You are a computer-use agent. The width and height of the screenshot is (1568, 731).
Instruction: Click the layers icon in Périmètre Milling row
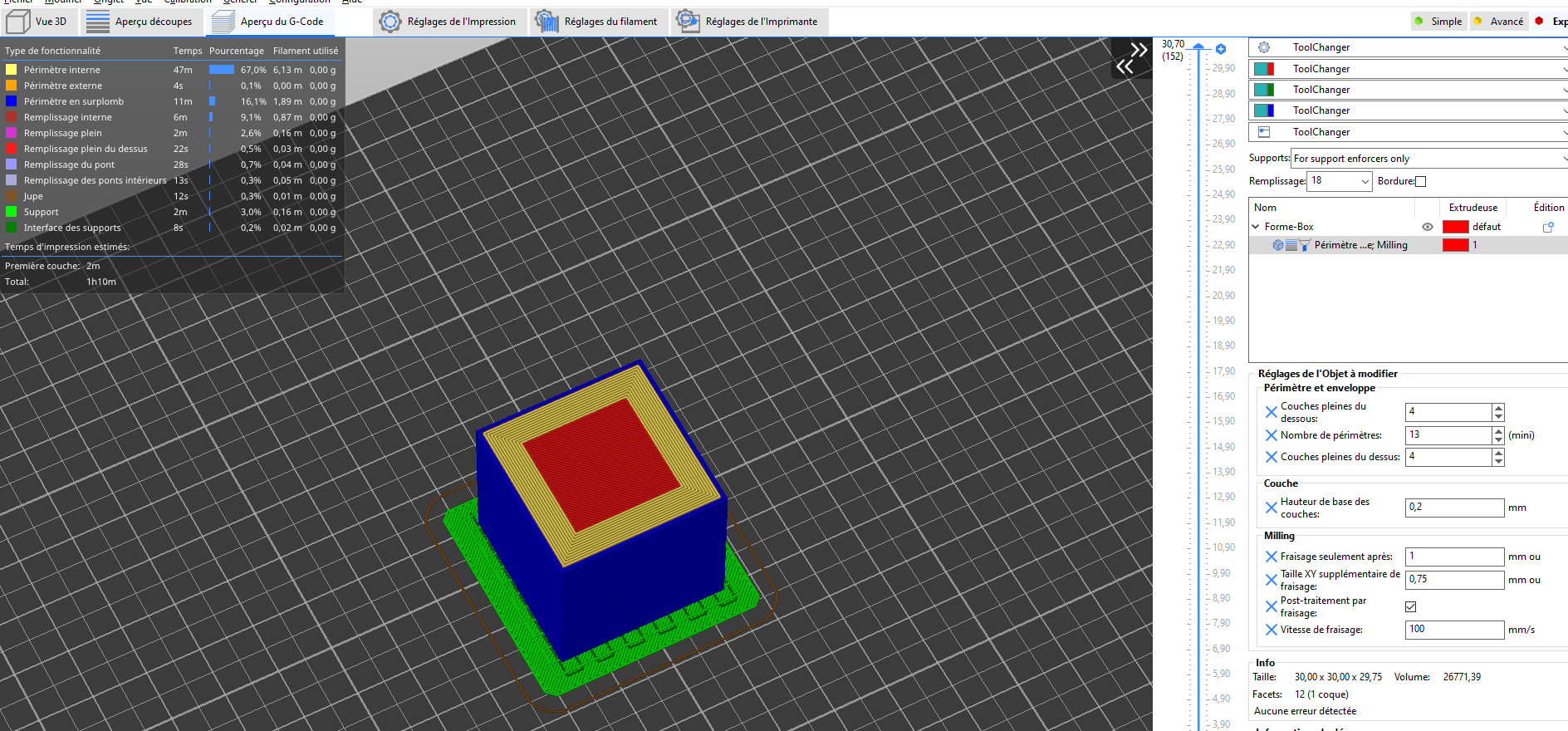[1291, 245]
